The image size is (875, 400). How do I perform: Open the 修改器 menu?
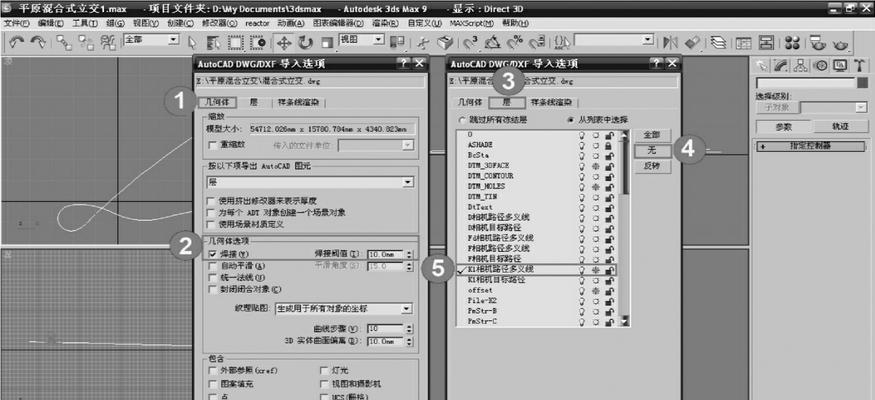click(219, 24)
